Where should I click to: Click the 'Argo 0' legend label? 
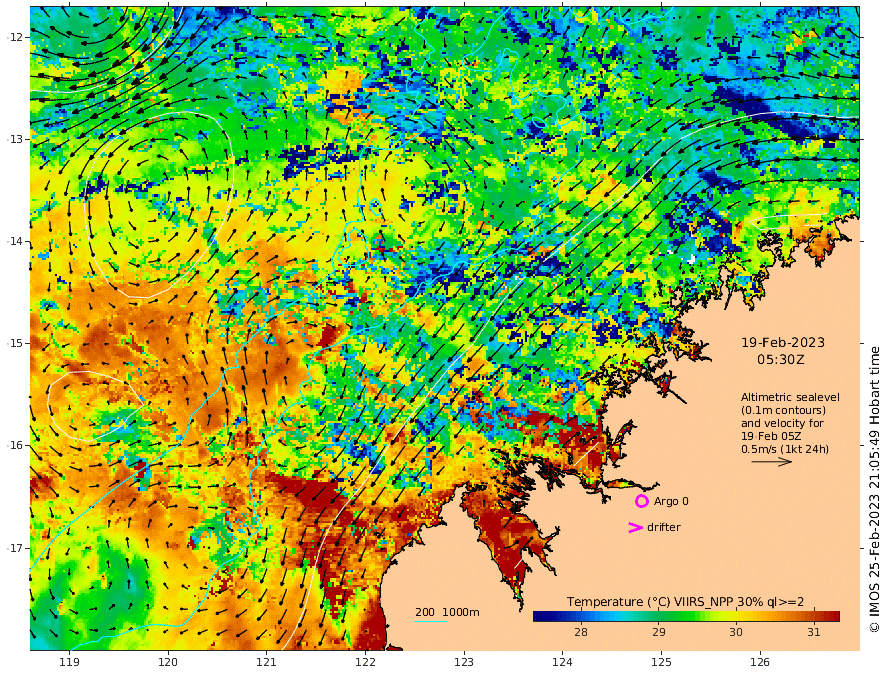[671, 501]
